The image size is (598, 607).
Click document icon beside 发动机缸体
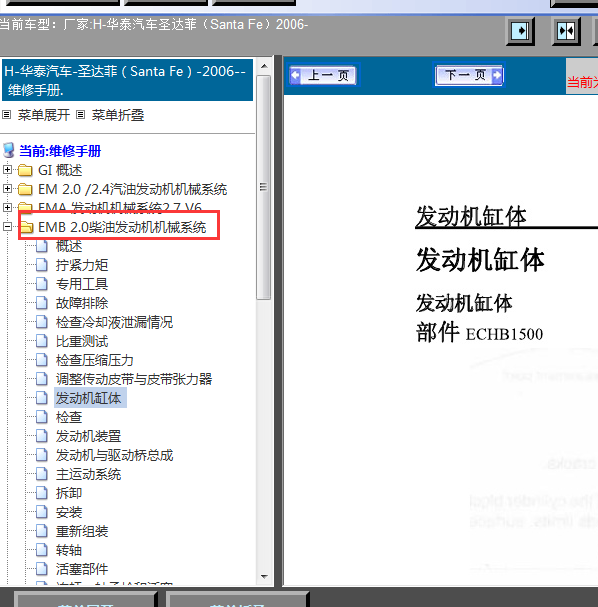(41, 398)
